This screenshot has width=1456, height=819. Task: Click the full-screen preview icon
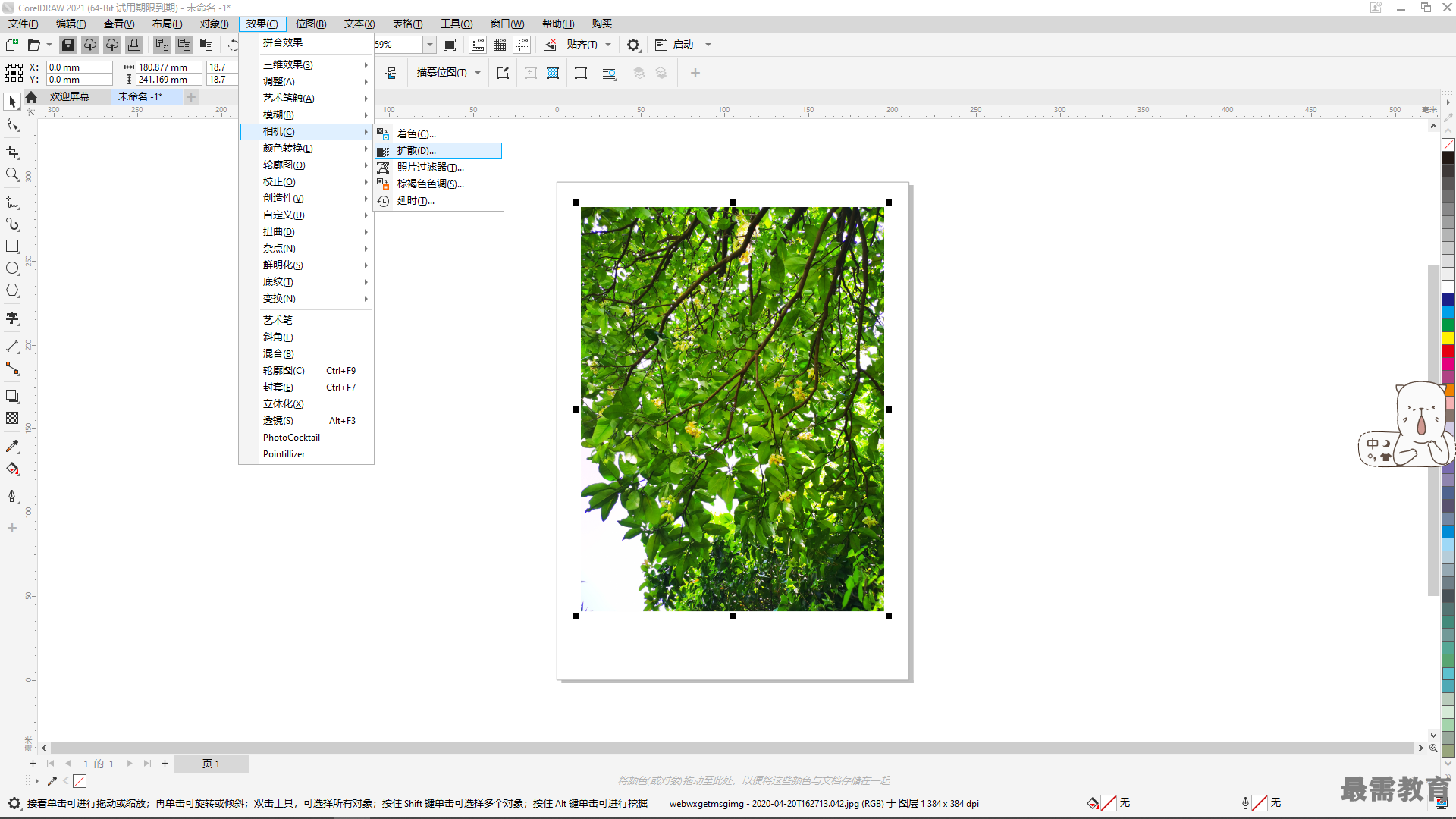click(450, 45)
